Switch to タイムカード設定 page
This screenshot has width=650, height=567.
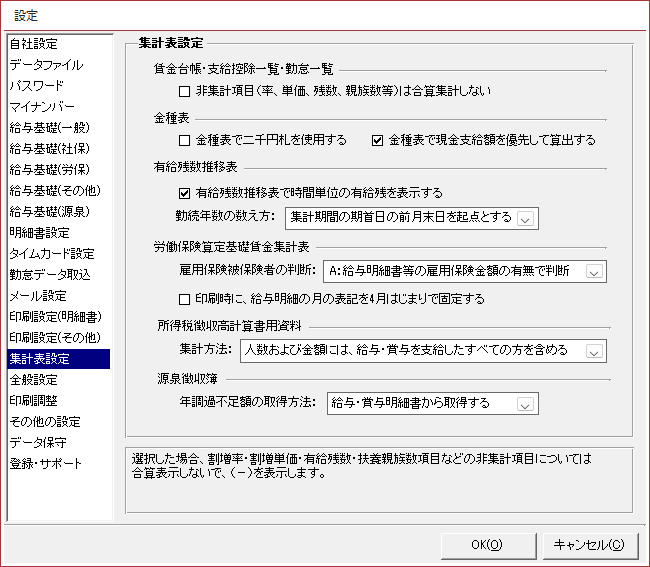point(52,254)
